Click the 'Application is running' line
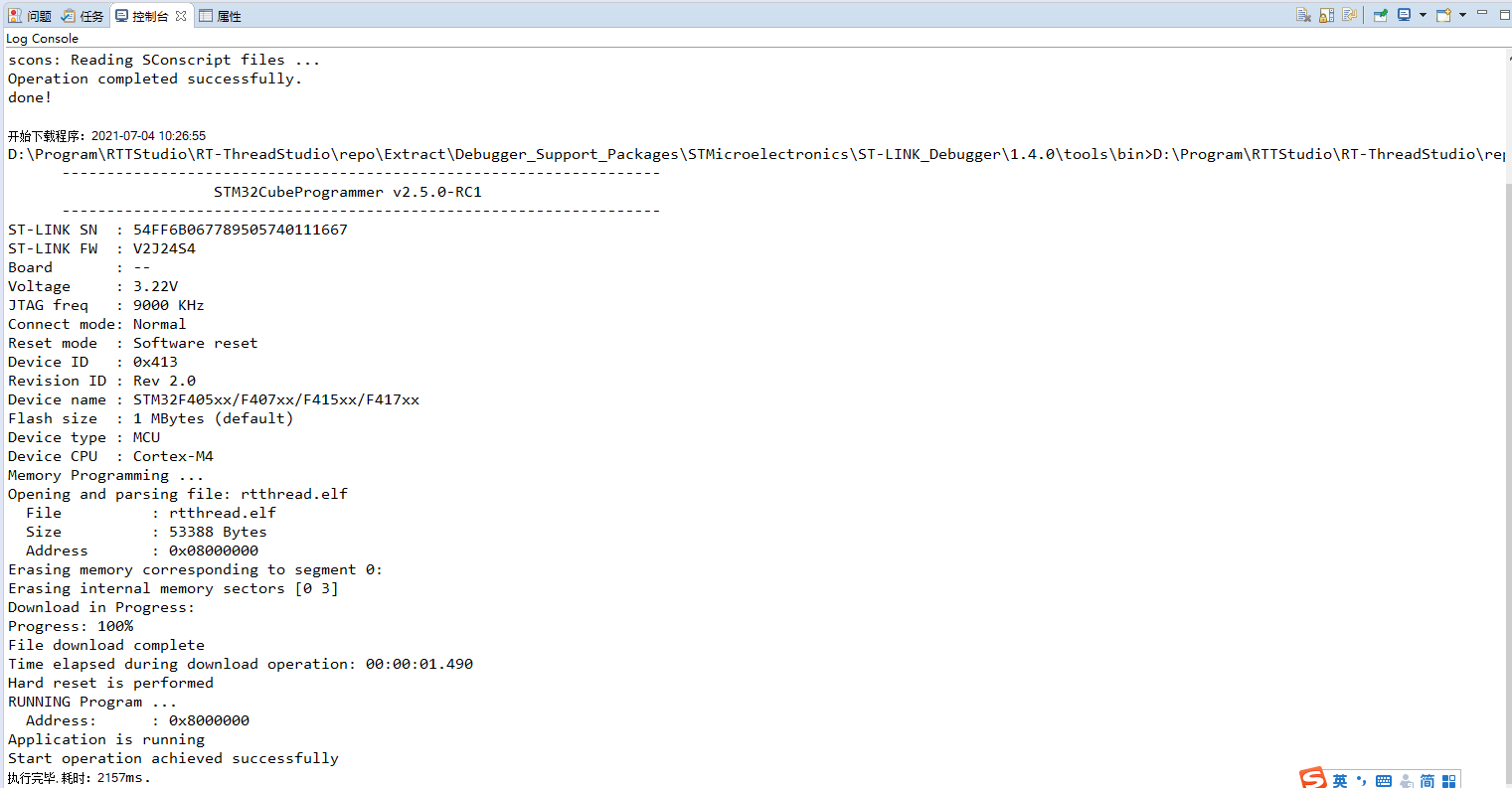 point(106,739)
